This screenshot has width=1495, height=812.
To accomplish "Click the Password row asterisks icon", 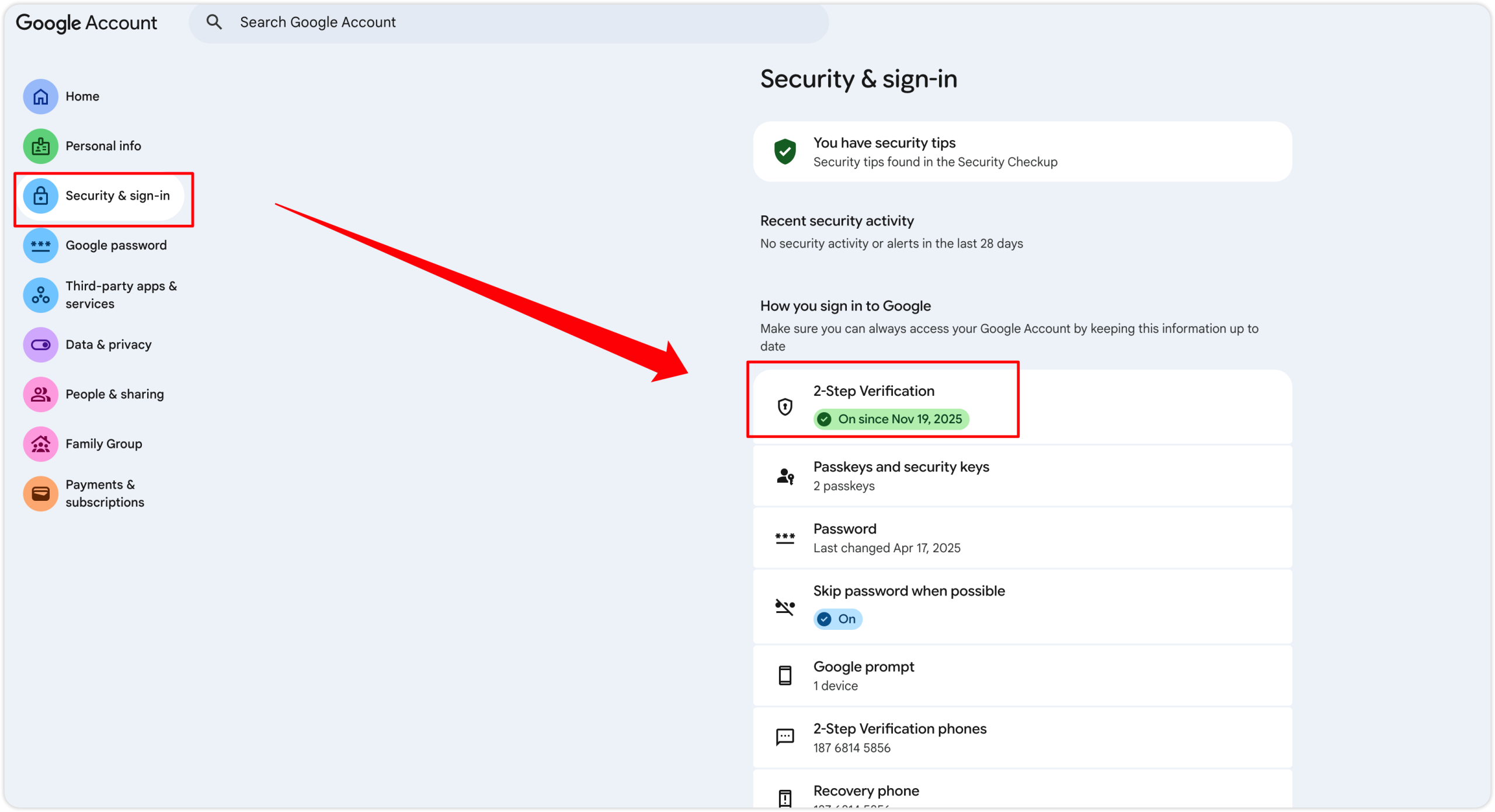I will coord(785,538).
